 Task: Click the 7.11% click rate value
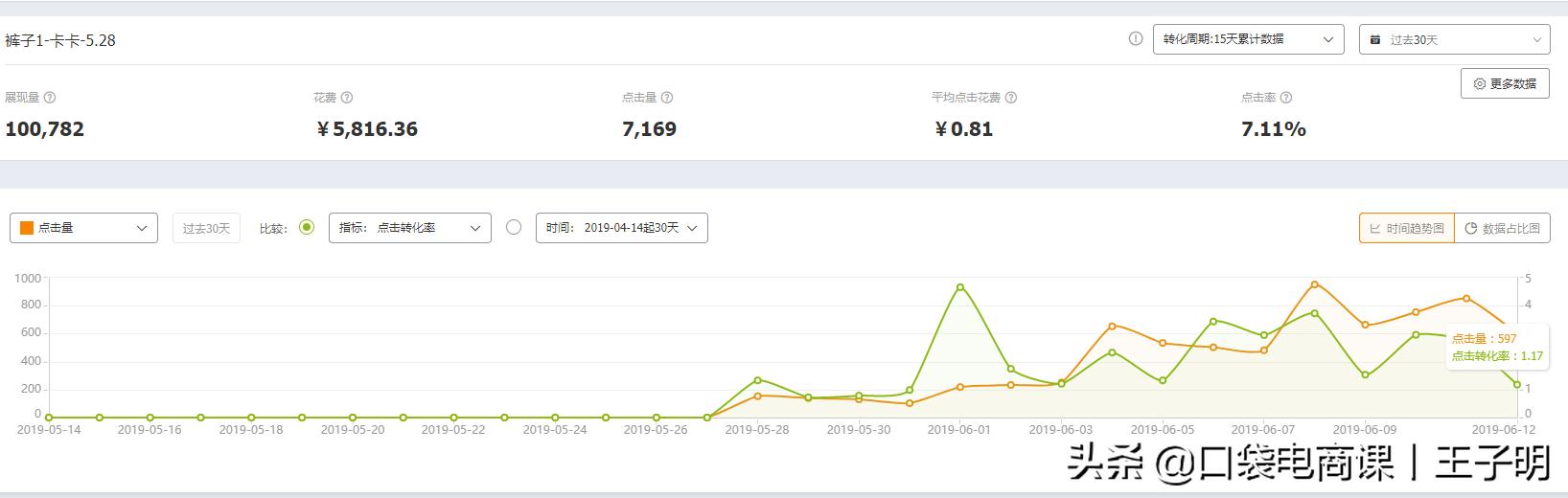coord(1273,129)
